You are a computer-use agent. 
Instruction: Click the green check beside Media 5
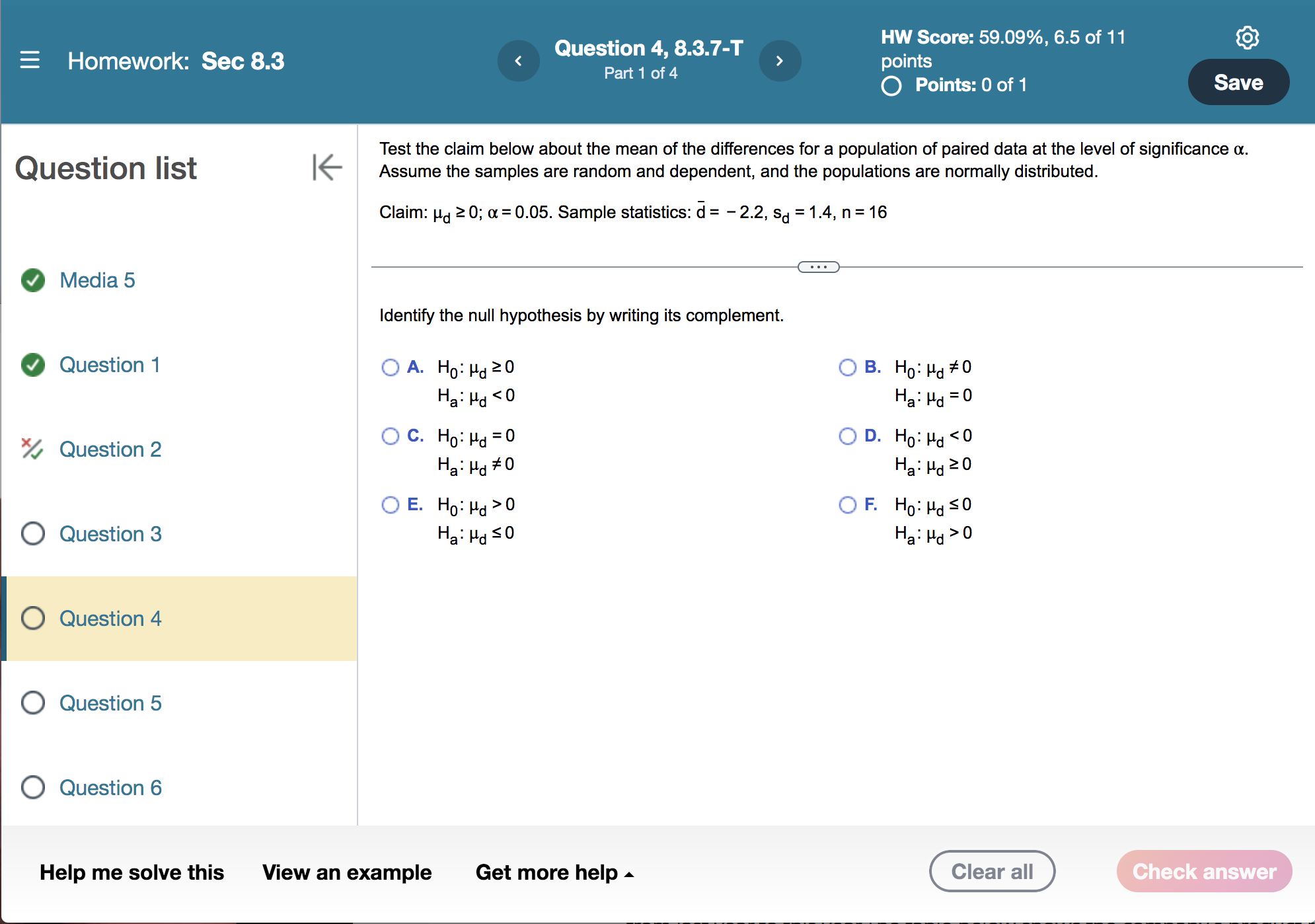[x=33, y=280]
